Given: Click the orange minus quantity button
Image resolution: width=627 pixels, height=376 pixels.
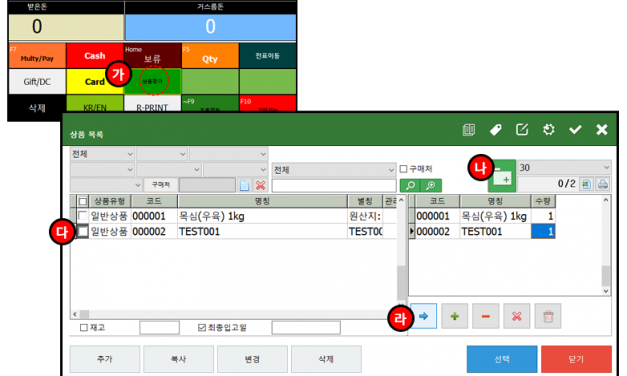Looking at the screenshot, I should [486, 316].
